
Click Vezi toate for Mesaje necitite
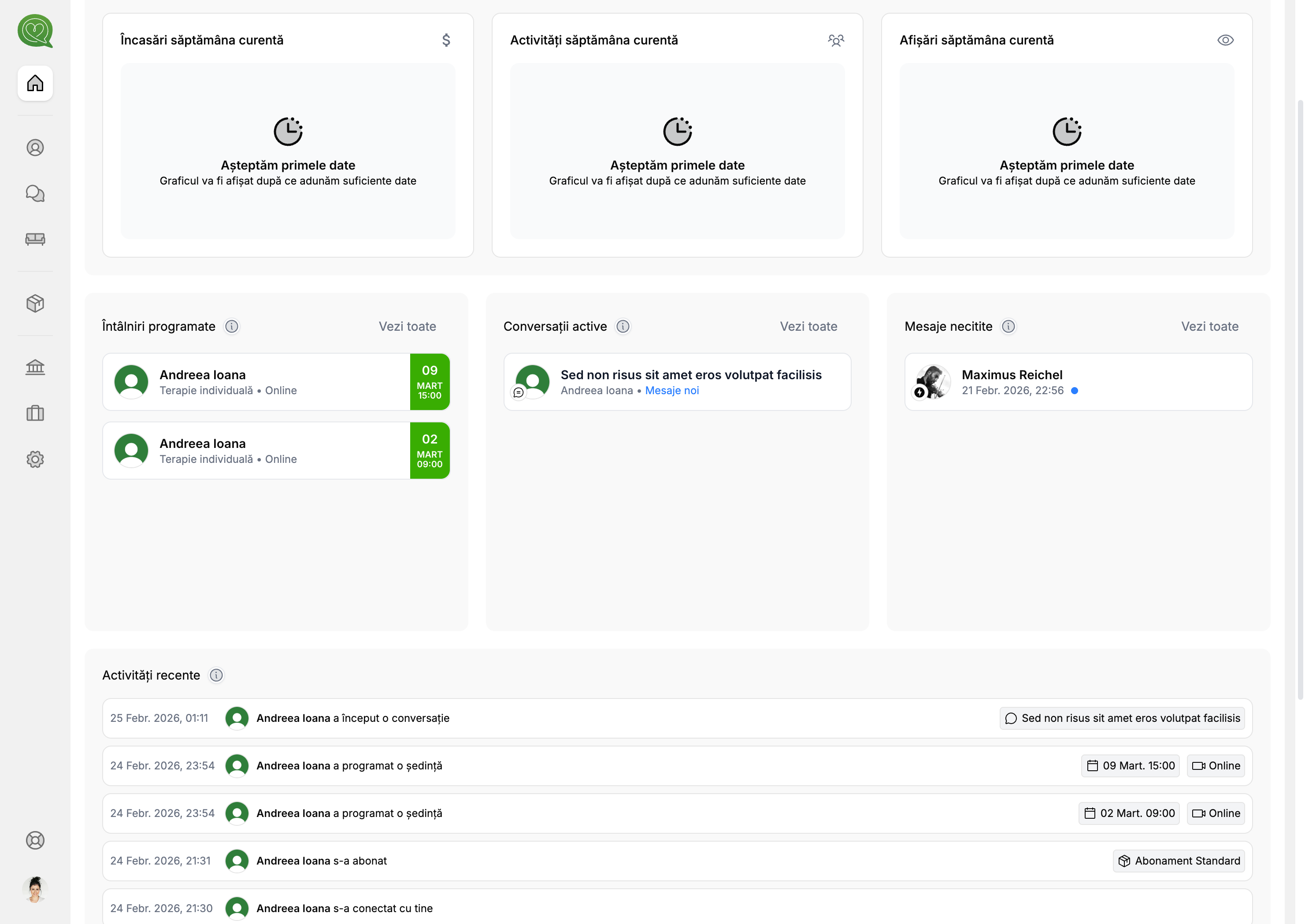point(1209,327)
